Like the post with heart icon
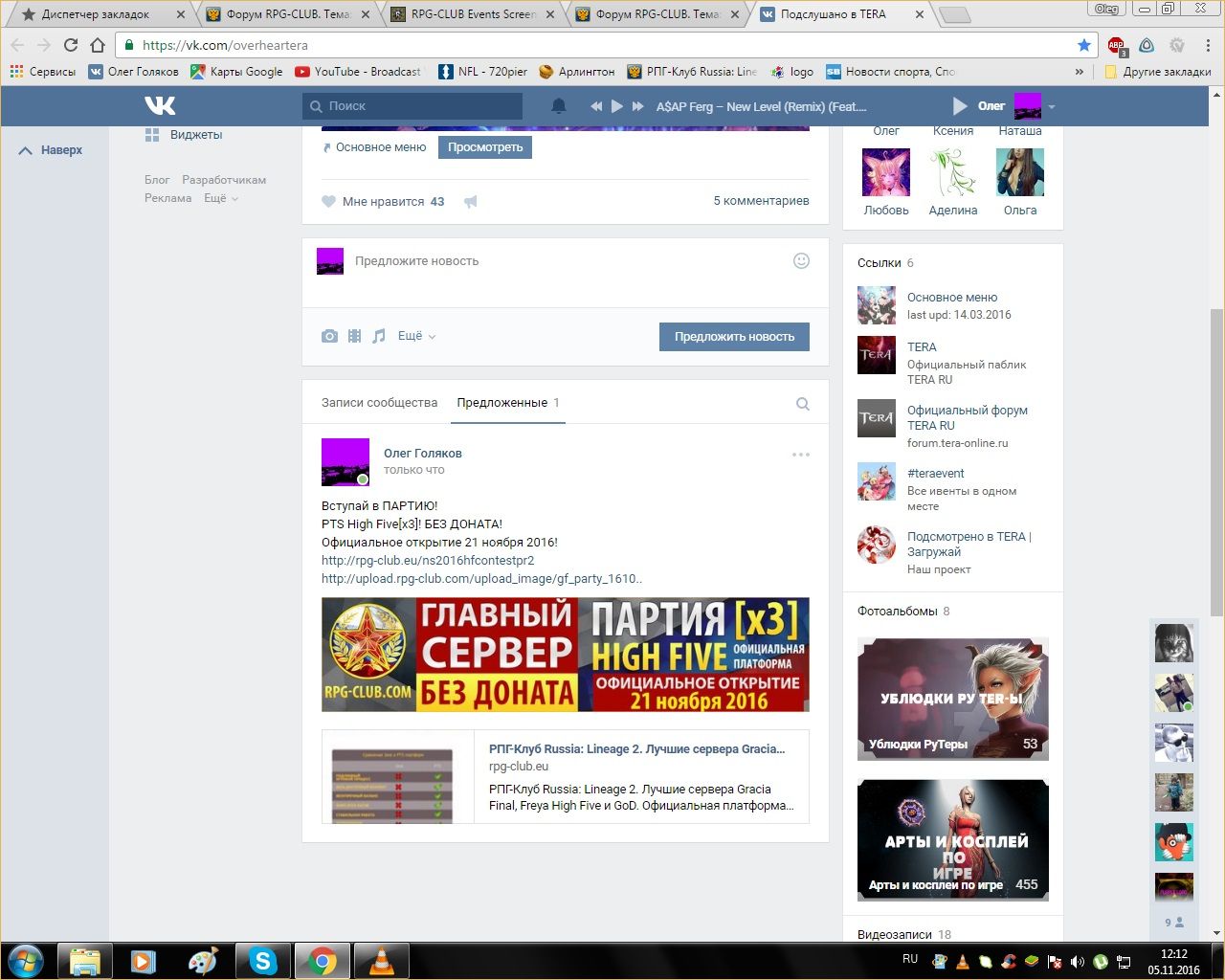This screenshot has width=1225, height=980. [x=328, y=202]
